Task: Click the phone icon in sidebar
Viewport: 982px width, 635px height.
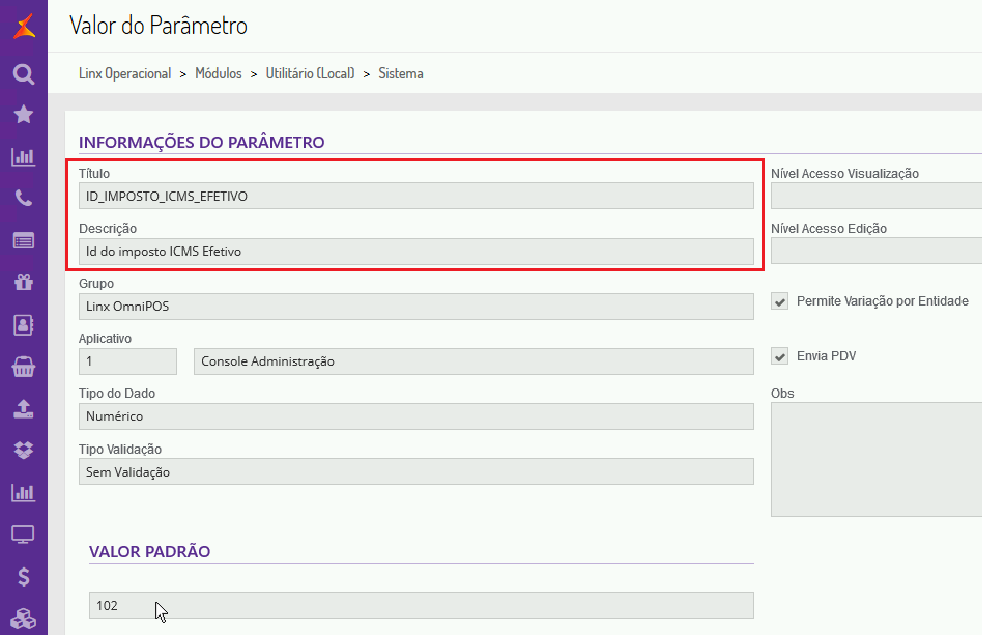Action: click(x=23, y=198)
